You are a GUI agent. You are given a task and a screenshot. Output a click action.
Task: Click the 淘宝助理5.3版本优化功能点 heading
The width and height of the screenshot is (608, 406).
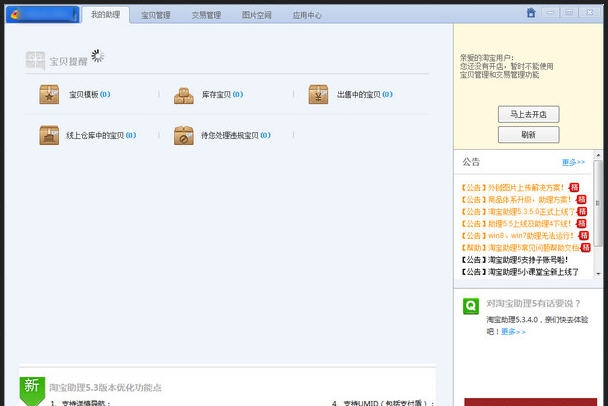click(x=105, y=387)
